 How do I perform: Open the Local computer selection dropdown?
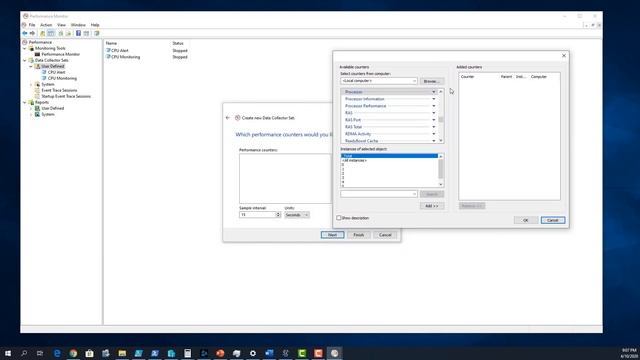[379, 81]
